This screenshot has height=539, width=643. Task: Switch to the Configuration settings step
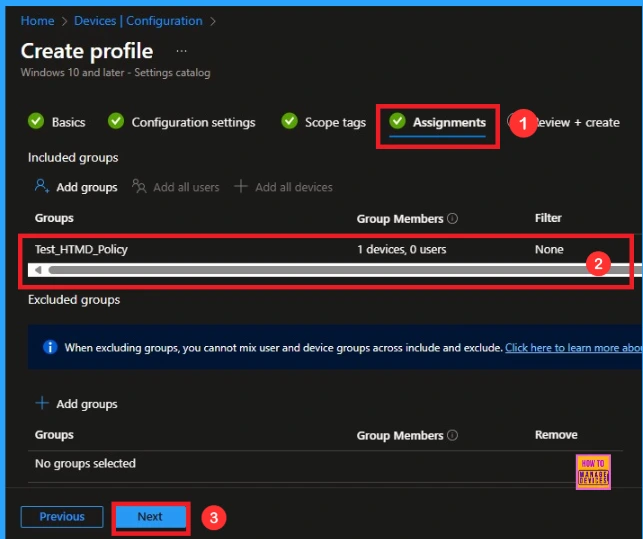pyautogui.click(x=193, y=122)
